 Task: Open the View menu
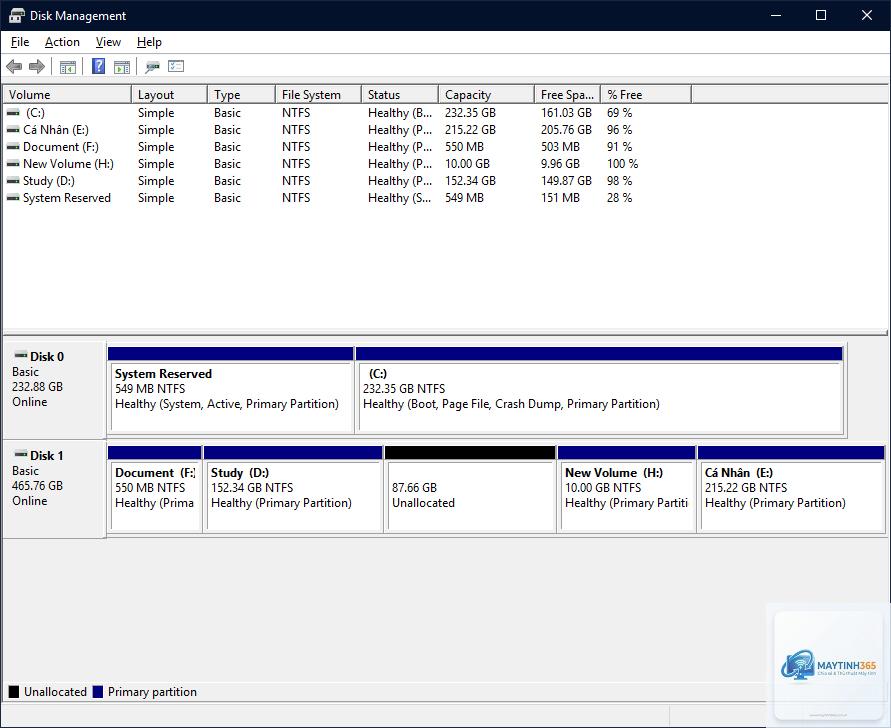click(108, 42)
